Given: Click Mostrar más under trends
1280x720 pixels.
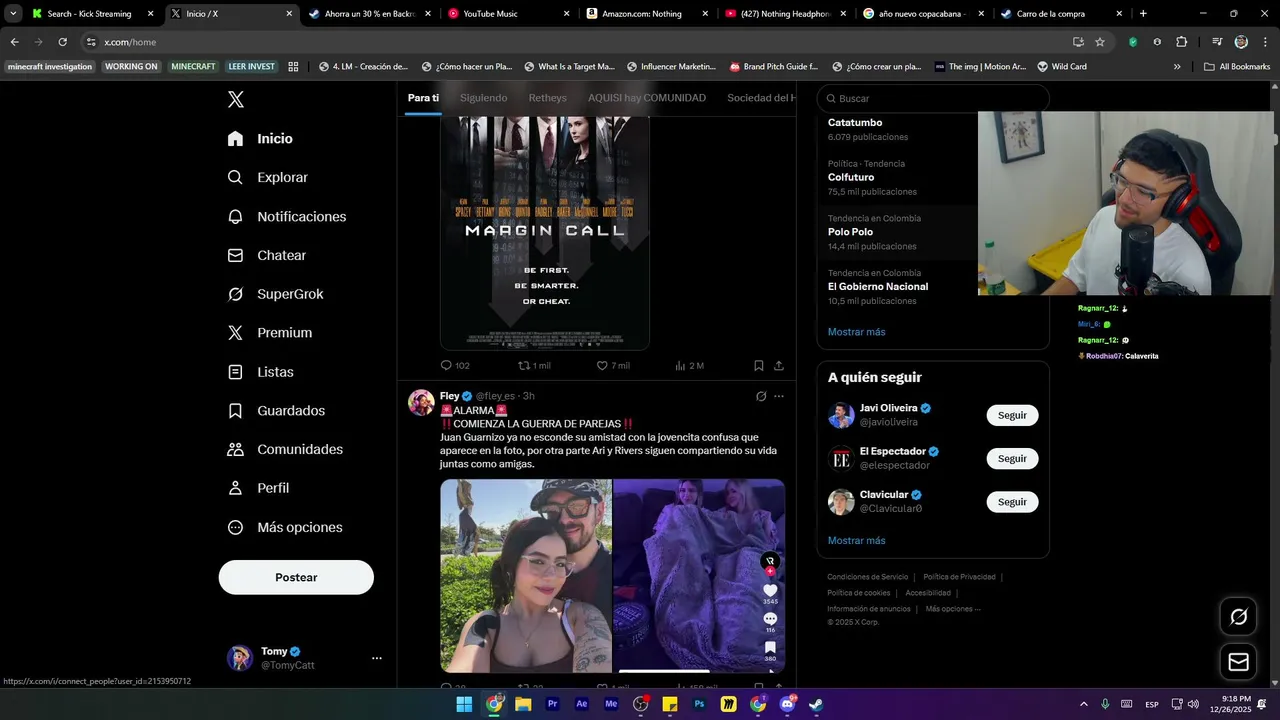Looking at the screenshot, I should click(856, 332).
